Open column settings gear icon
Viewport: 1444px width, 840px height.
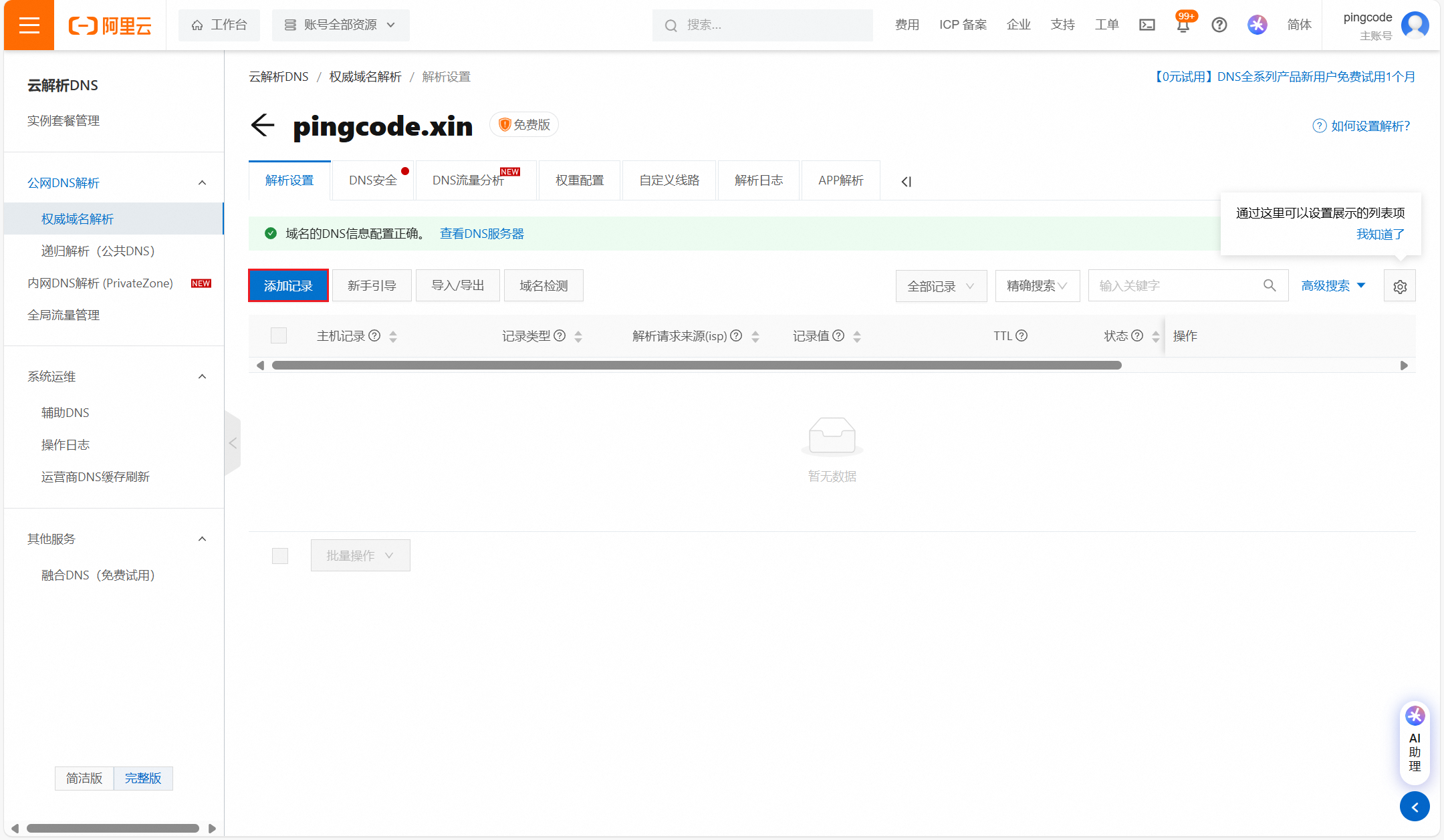click(1400, 287)
